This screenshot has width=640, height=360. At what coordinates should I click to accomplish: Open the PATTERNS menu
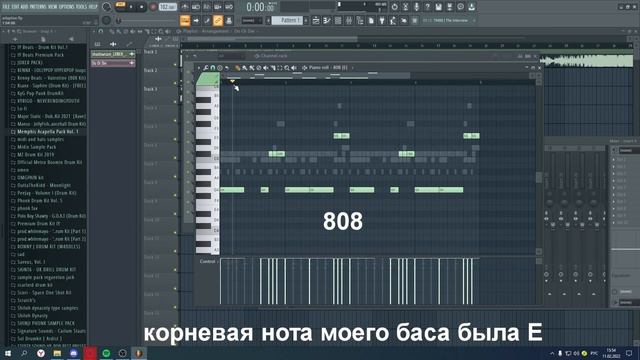click(38, 7)
